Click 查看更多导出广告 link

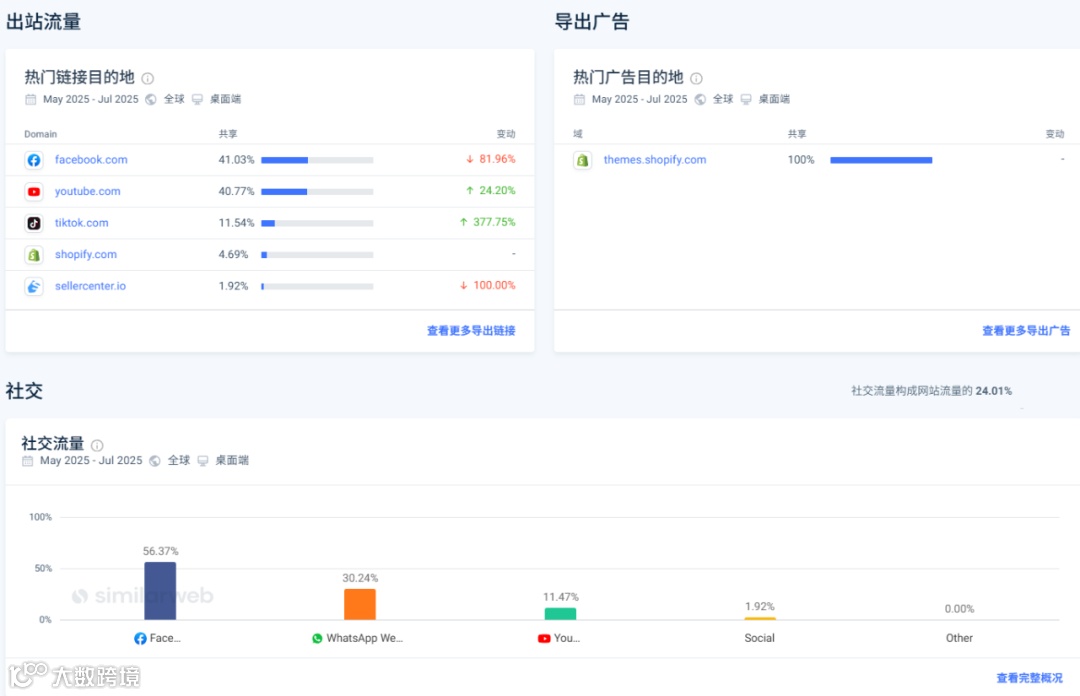click(1026, 331)
